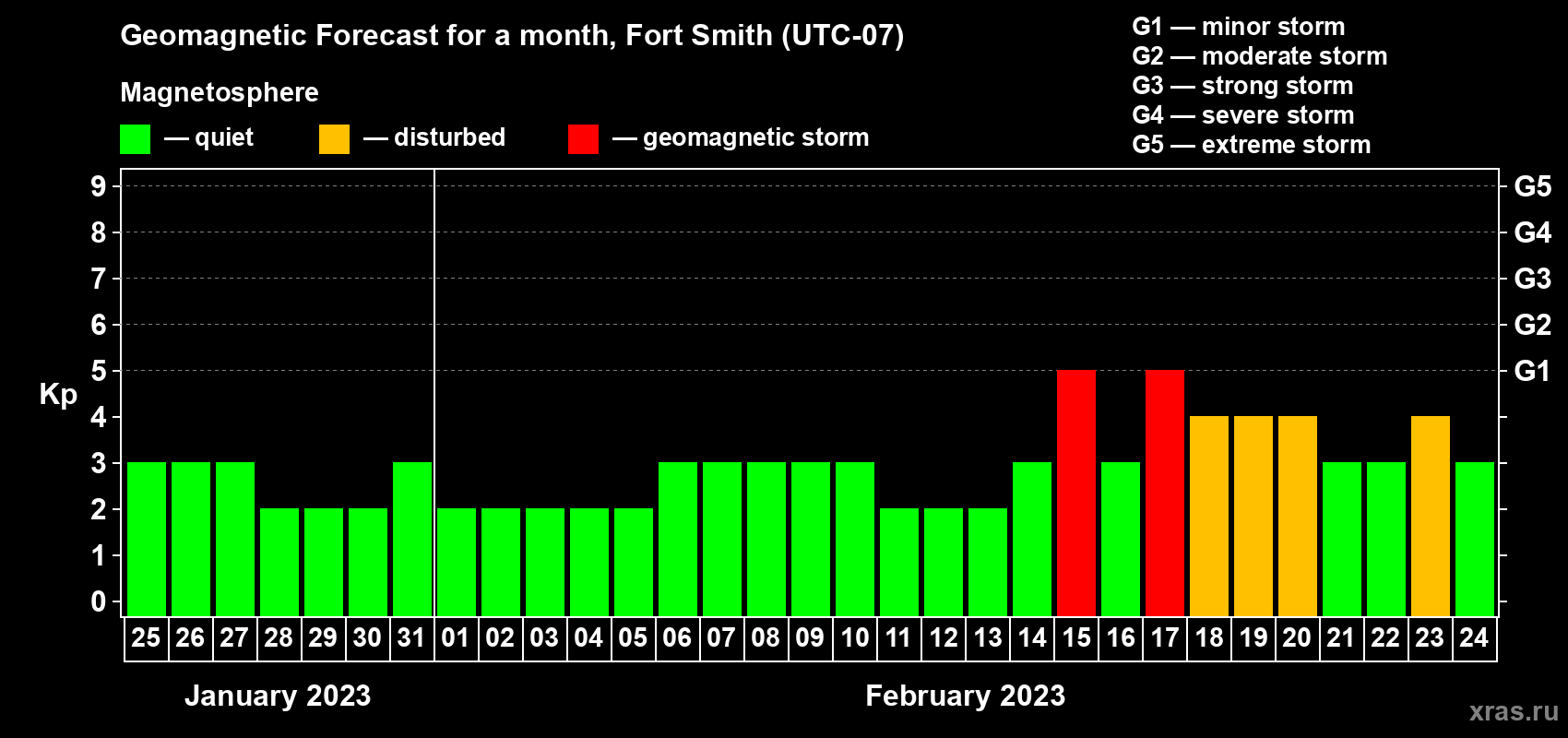Viewport: 1568px width, 738px height.
Task: Click the 'Magnetosphere' heading
Action: tap(220, 93)
